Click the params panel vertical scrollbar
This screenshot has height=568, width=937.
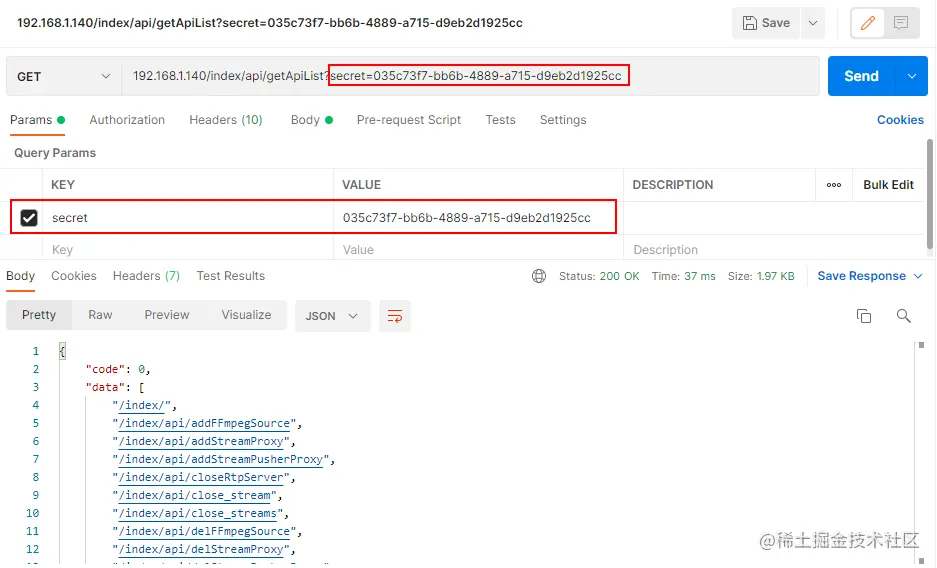click(929, 195)
